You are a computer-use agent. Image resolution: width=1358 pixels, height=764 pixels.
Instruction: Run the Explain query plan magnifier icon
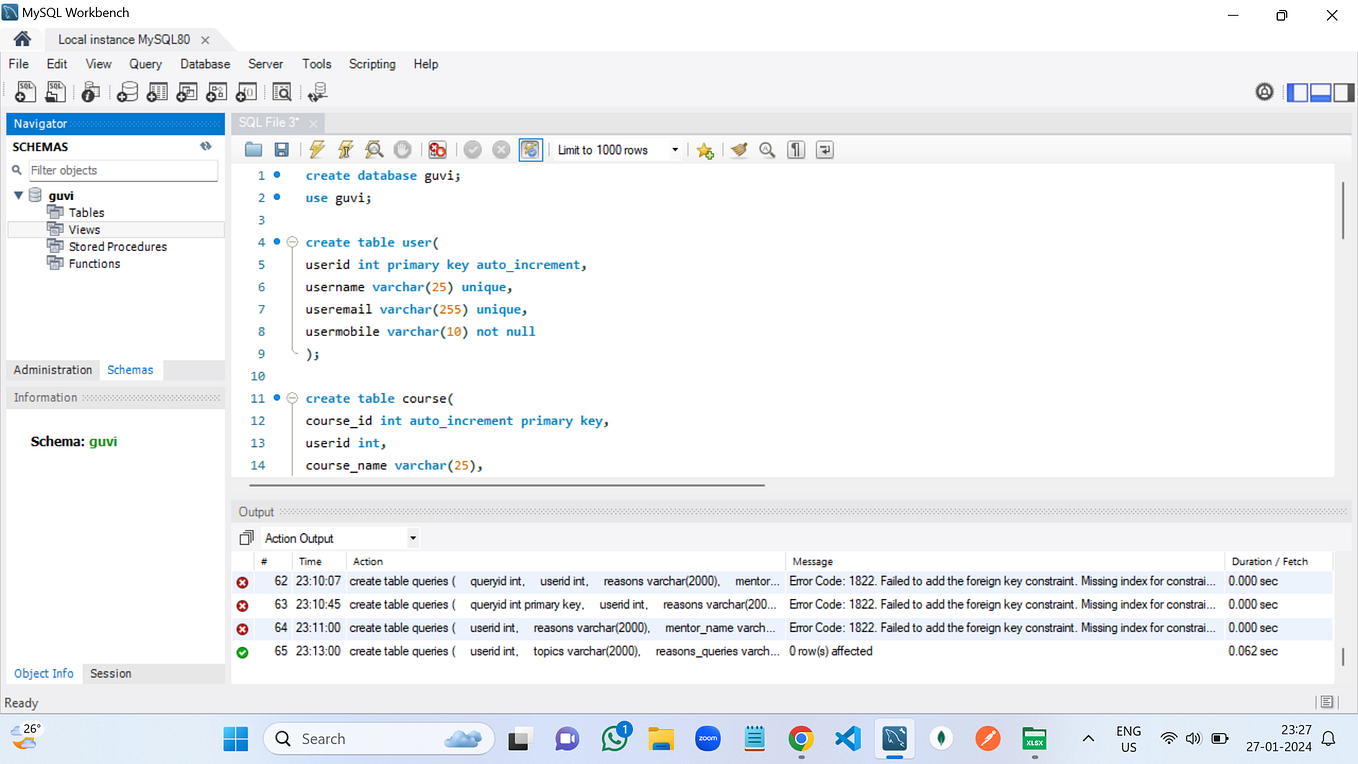click(x=373, y=149)
